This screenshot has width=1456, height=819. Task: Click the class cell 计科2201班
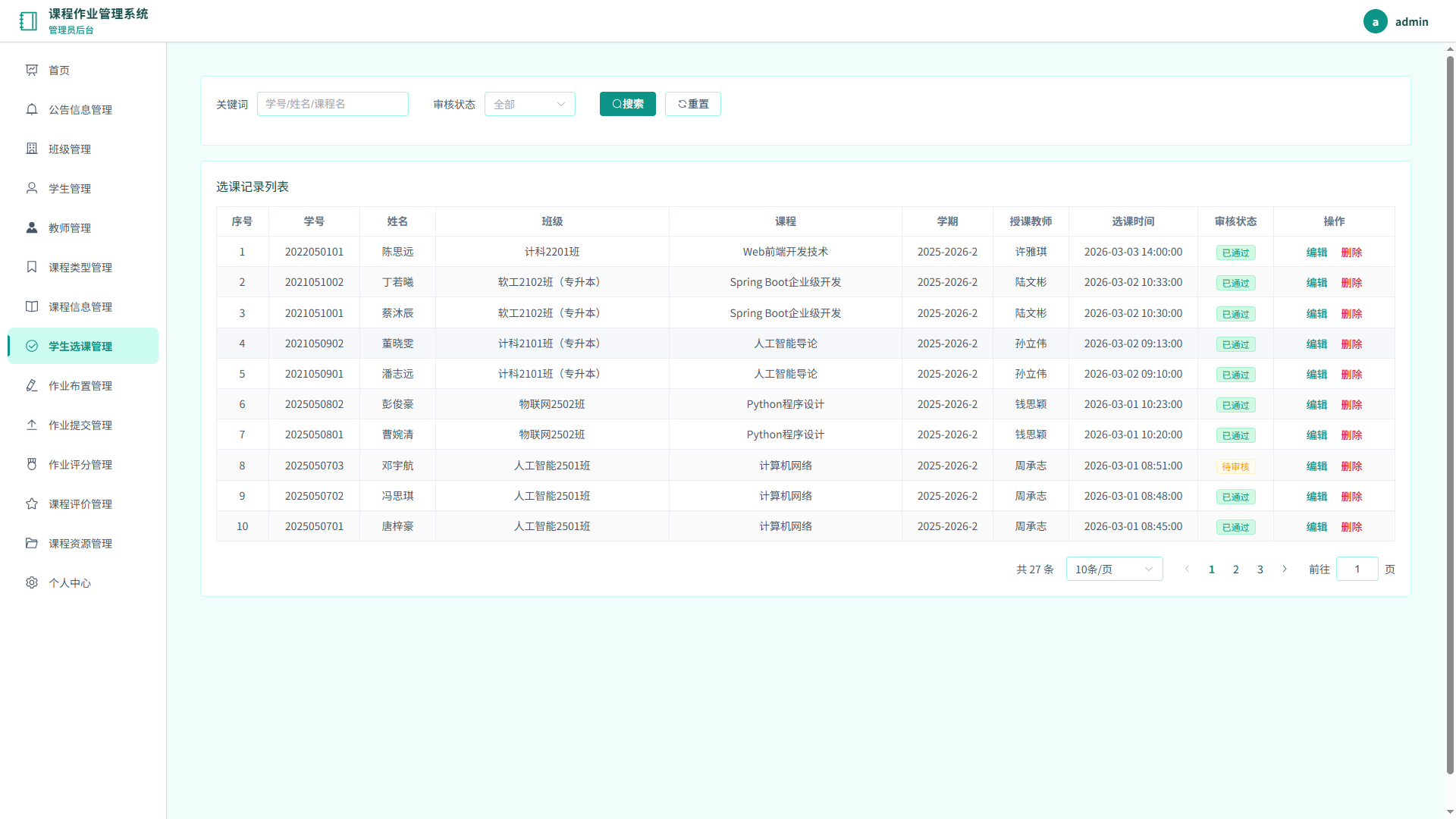(x=552, y=252)
